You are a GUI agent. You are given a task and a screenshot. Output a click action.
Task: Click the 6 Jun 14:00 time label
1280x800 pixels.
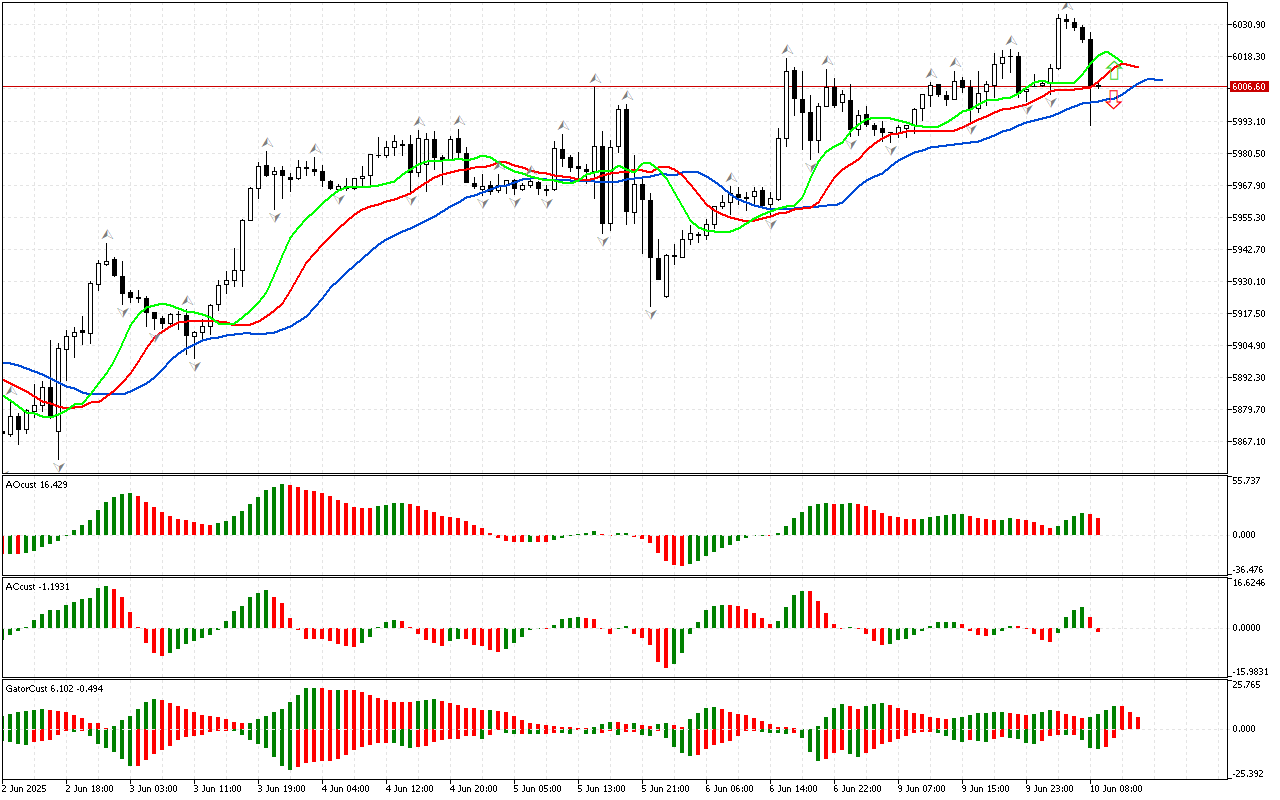pos(793,788)
